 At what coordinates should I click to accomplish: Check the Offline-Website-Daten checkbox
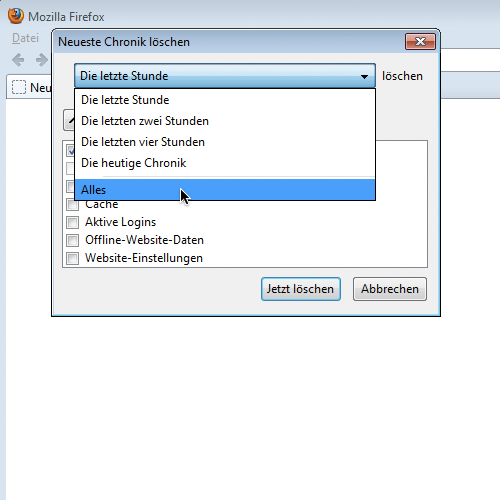pyautogui.click(x=72, y=240)
